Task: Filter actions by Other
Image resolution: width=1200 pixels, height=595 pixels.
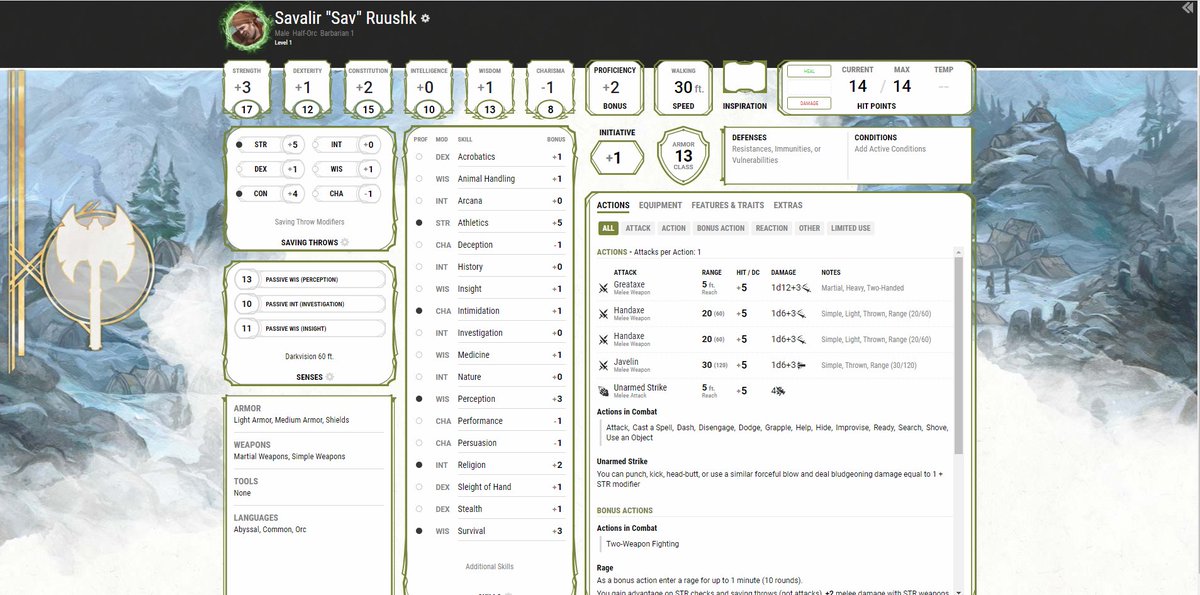Action: [809, 228]
